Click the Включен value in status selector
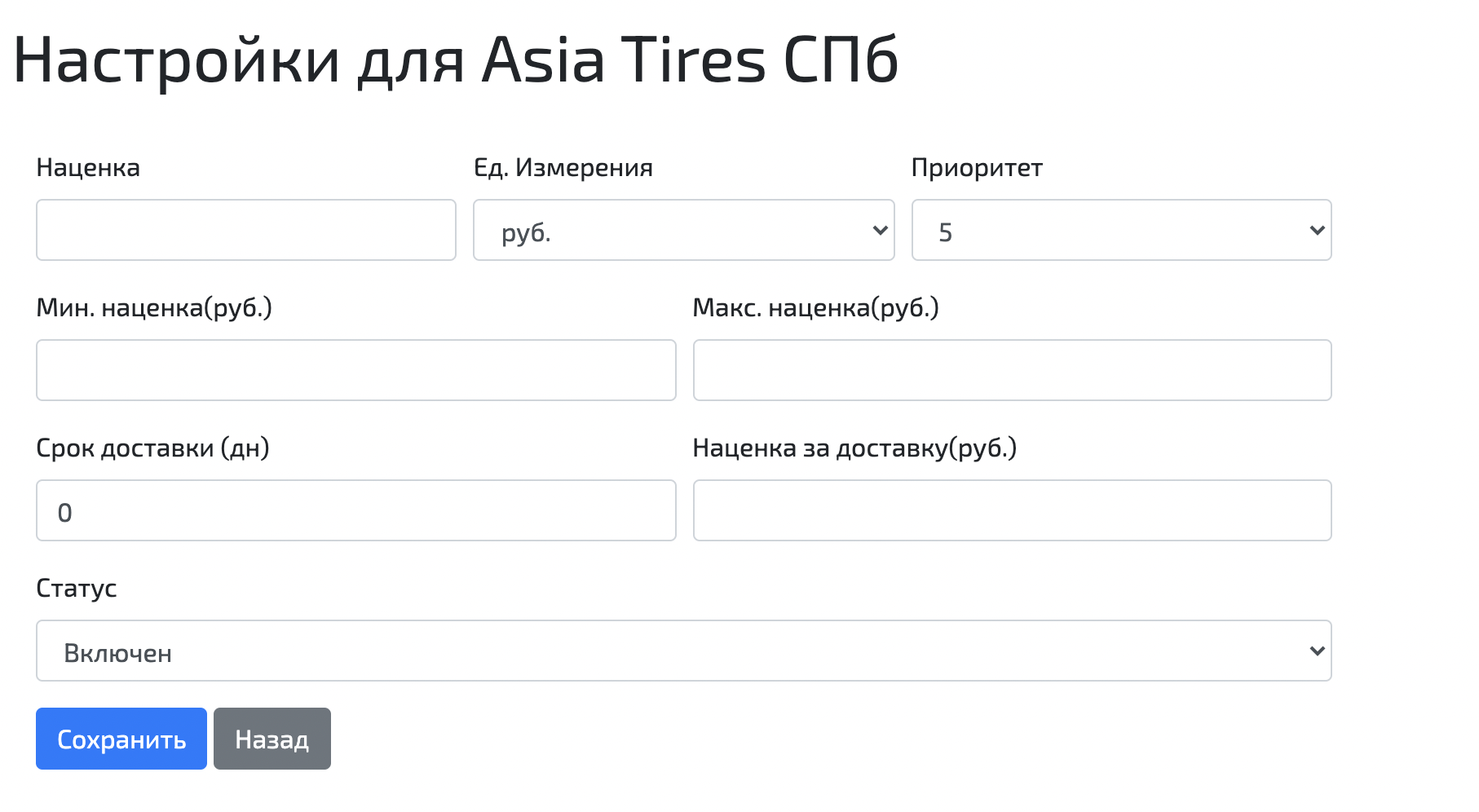 (x=118, y=651)
